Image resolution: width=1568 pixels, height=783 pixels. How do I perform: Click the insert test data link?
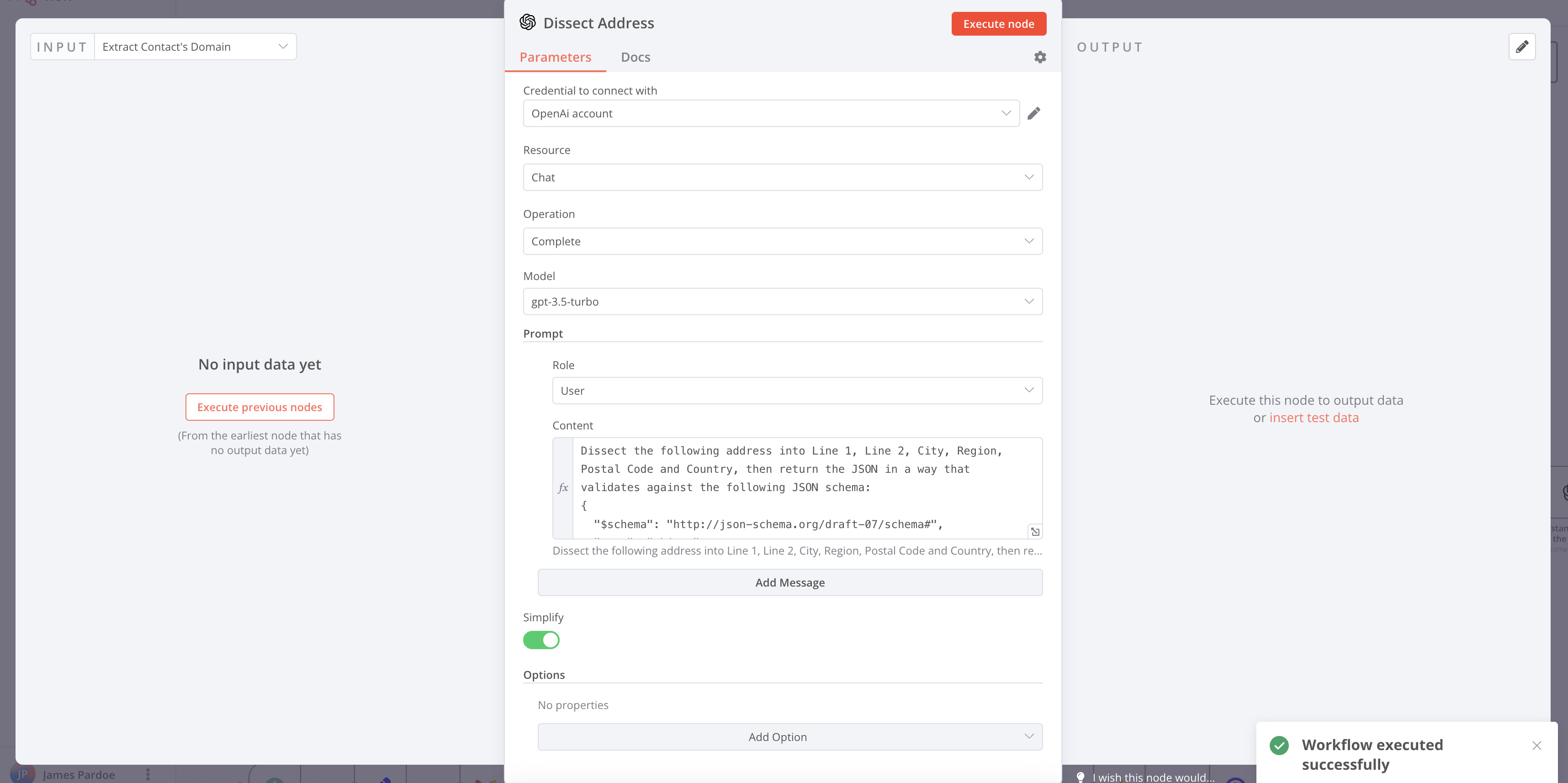point(1314,417)
